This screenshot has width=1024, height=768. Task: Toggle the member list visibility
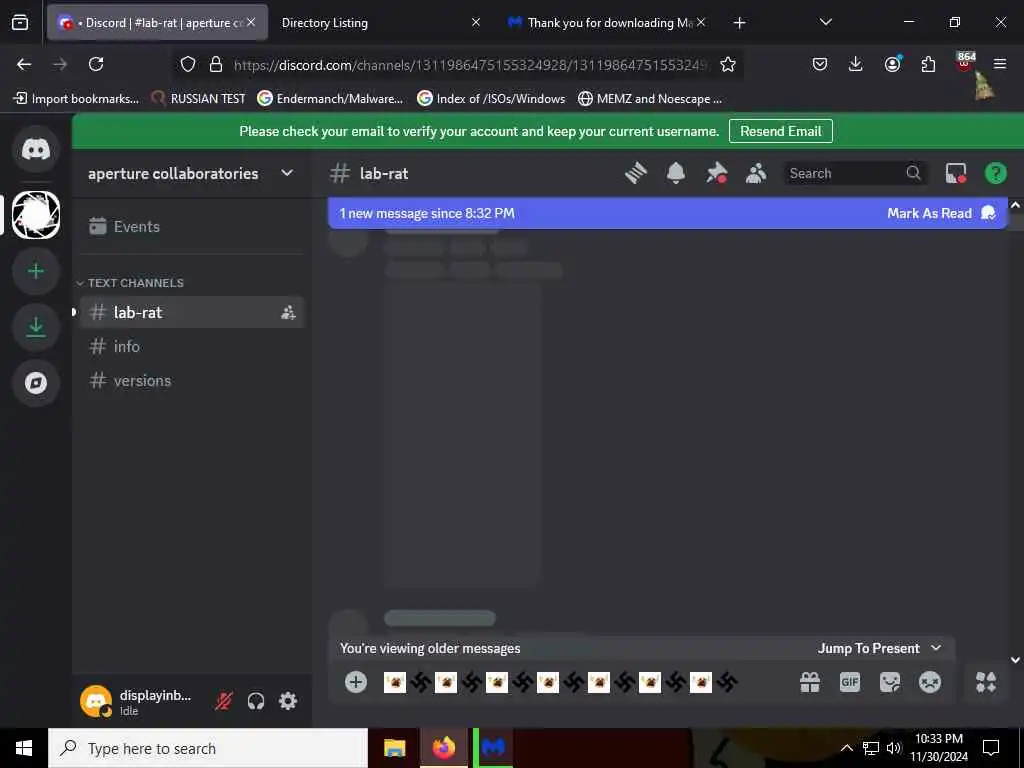756,173
